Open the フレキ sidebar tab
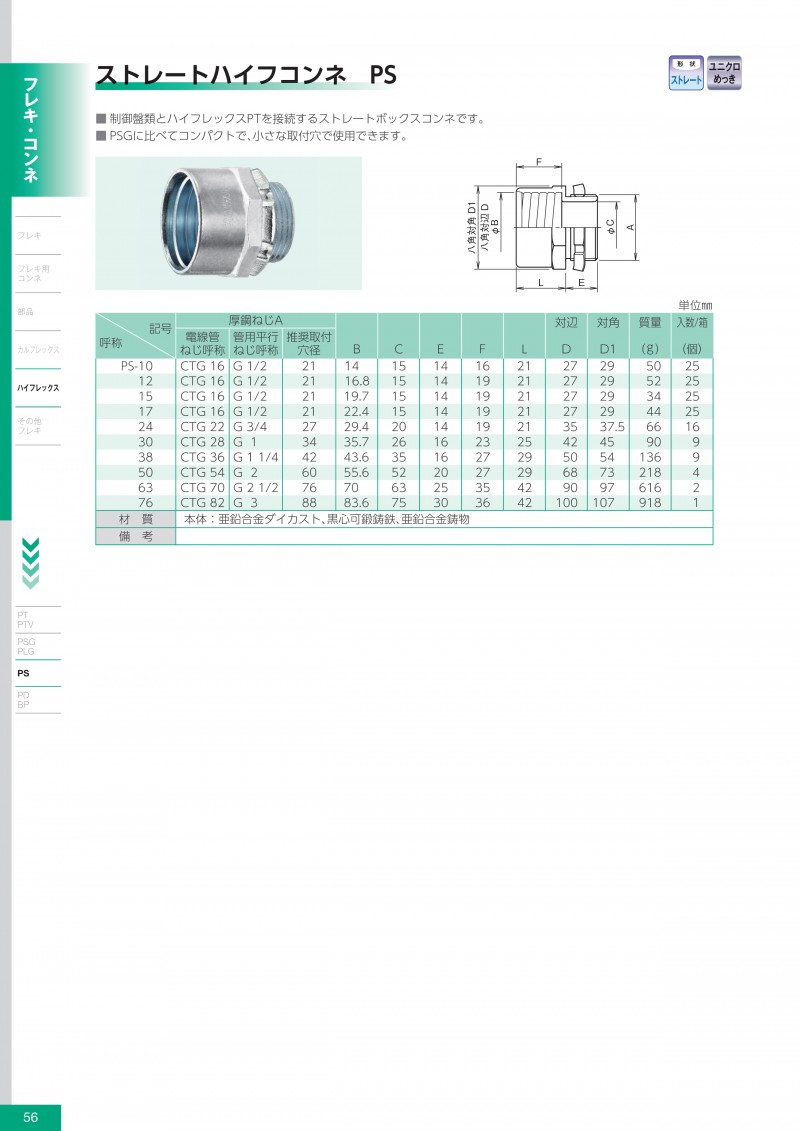Image resolution: width=800 pixels, height=1131 pixels. click(30, 235)
